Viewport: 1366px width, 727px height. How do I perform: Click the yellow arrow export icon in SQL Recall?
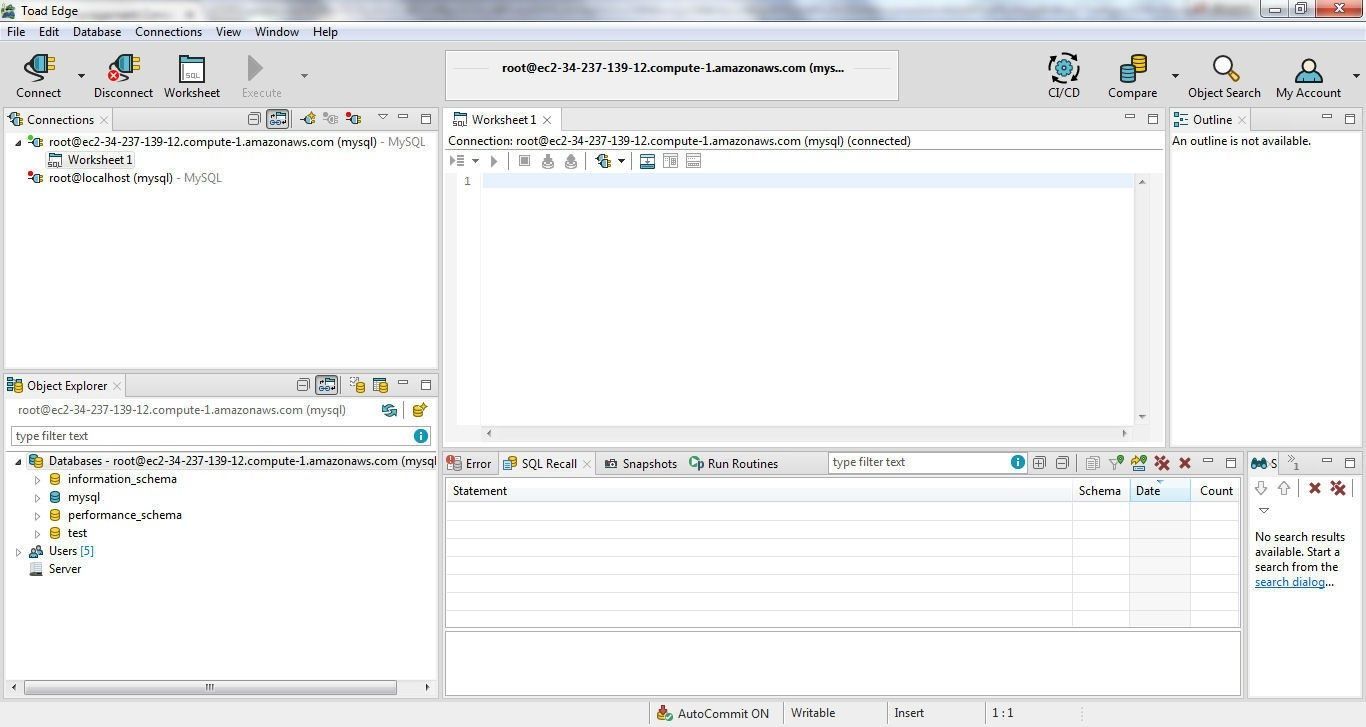[1138, 463]
